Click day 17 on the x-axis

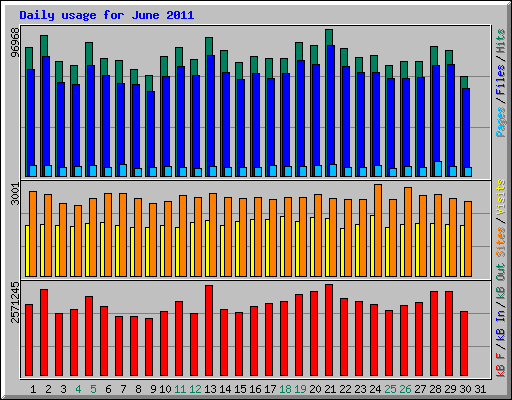270,389
